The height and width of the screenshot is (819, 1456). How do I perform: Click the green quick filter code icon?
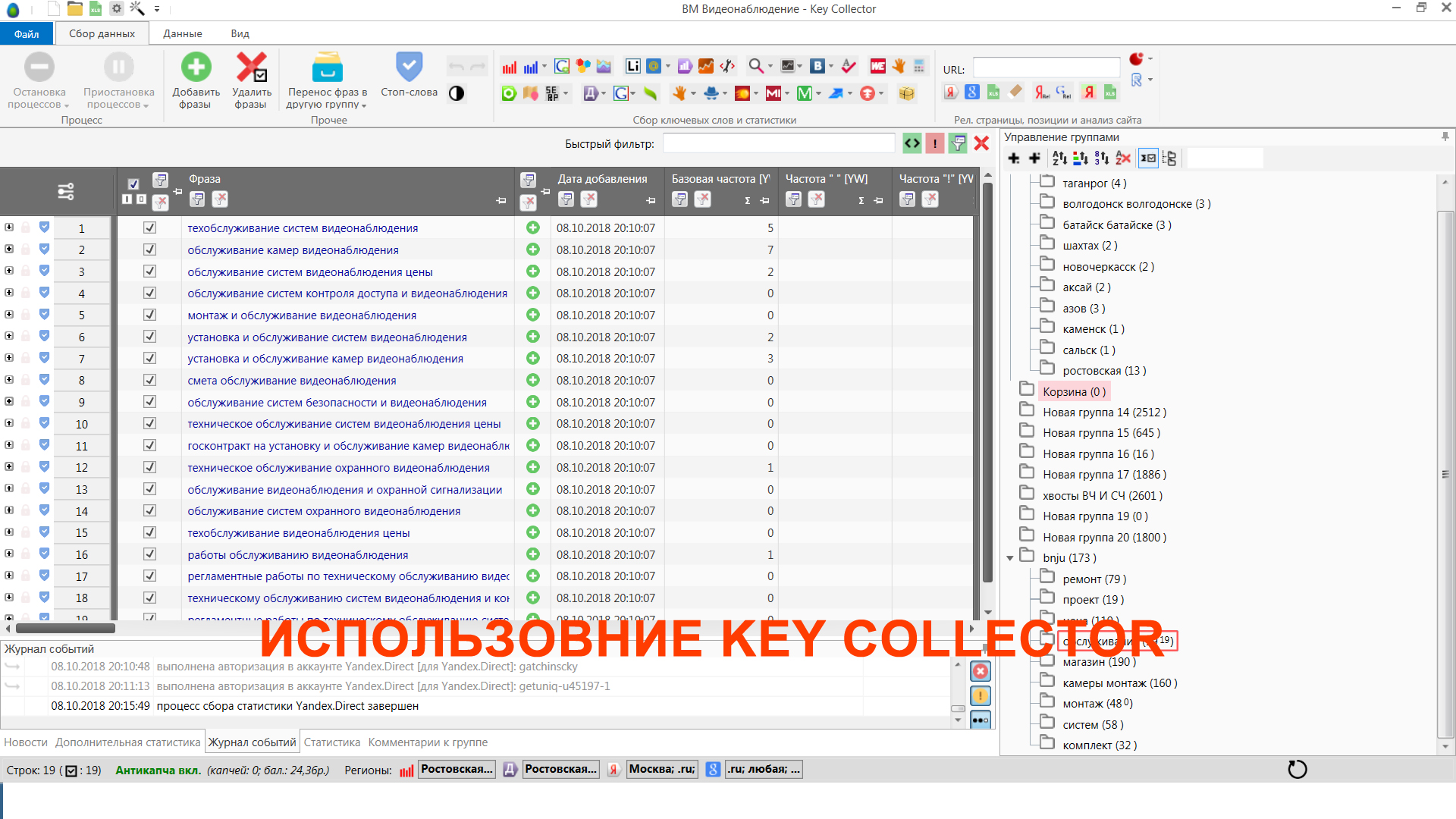click(x=912, y=143)
